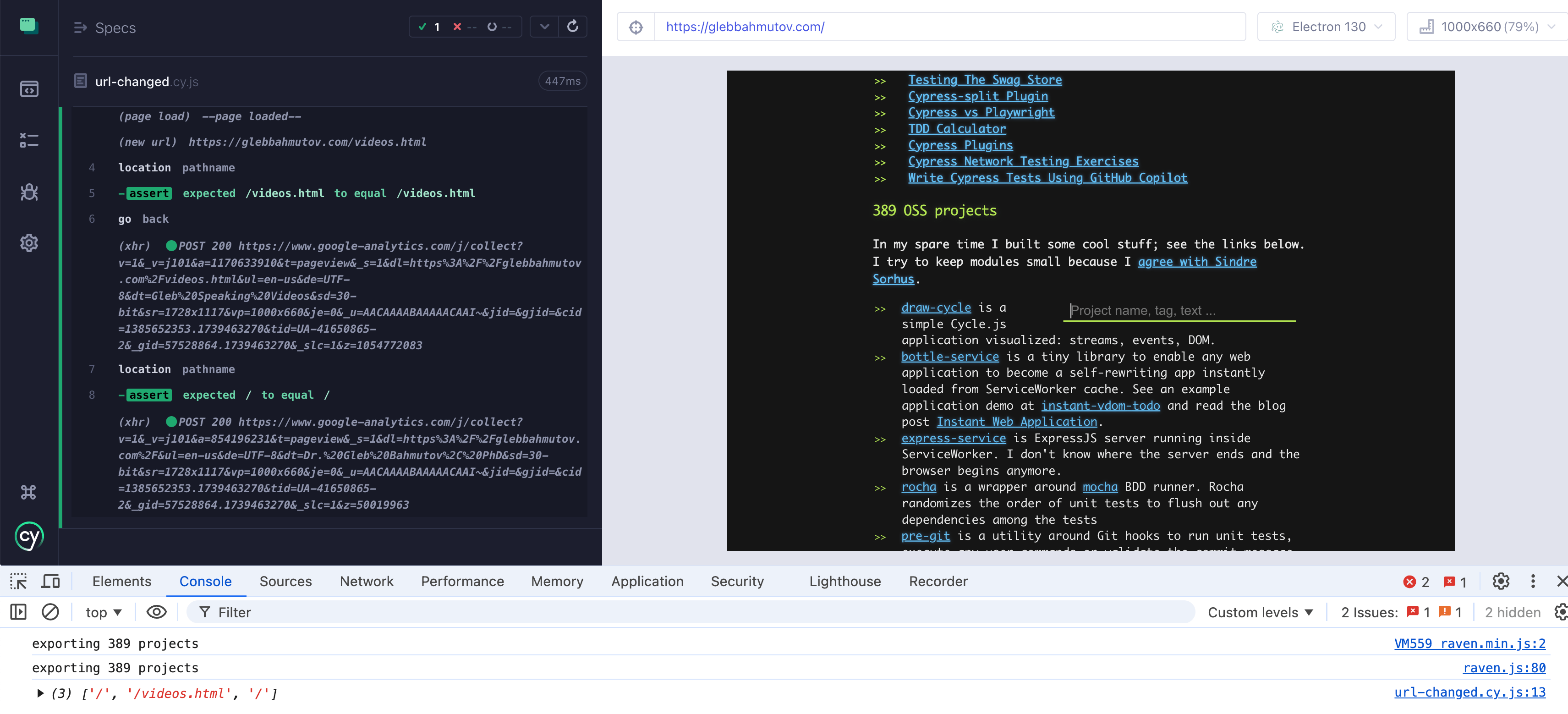The height and width of the screenshot is (714, 1568).
Task: Switch to the Memory tab
Action: coord(557,581)
